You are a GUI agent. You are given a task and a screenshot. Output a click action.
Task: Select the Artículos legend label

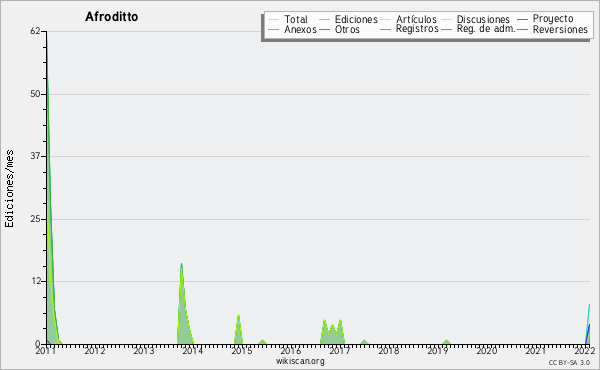tap(416, 20)
